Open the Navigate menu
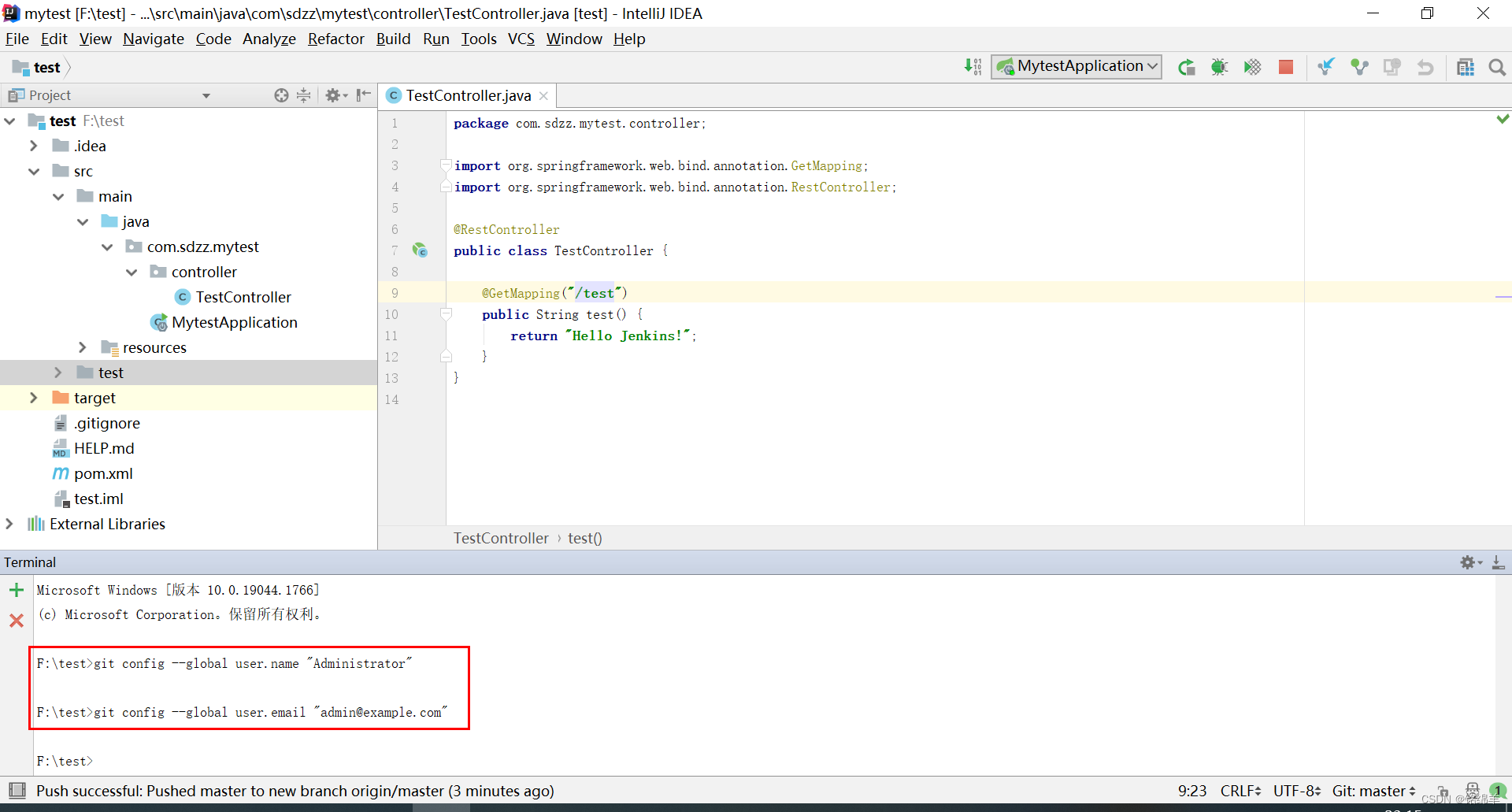Screen dimensions: 1512x812 (154, 39)
